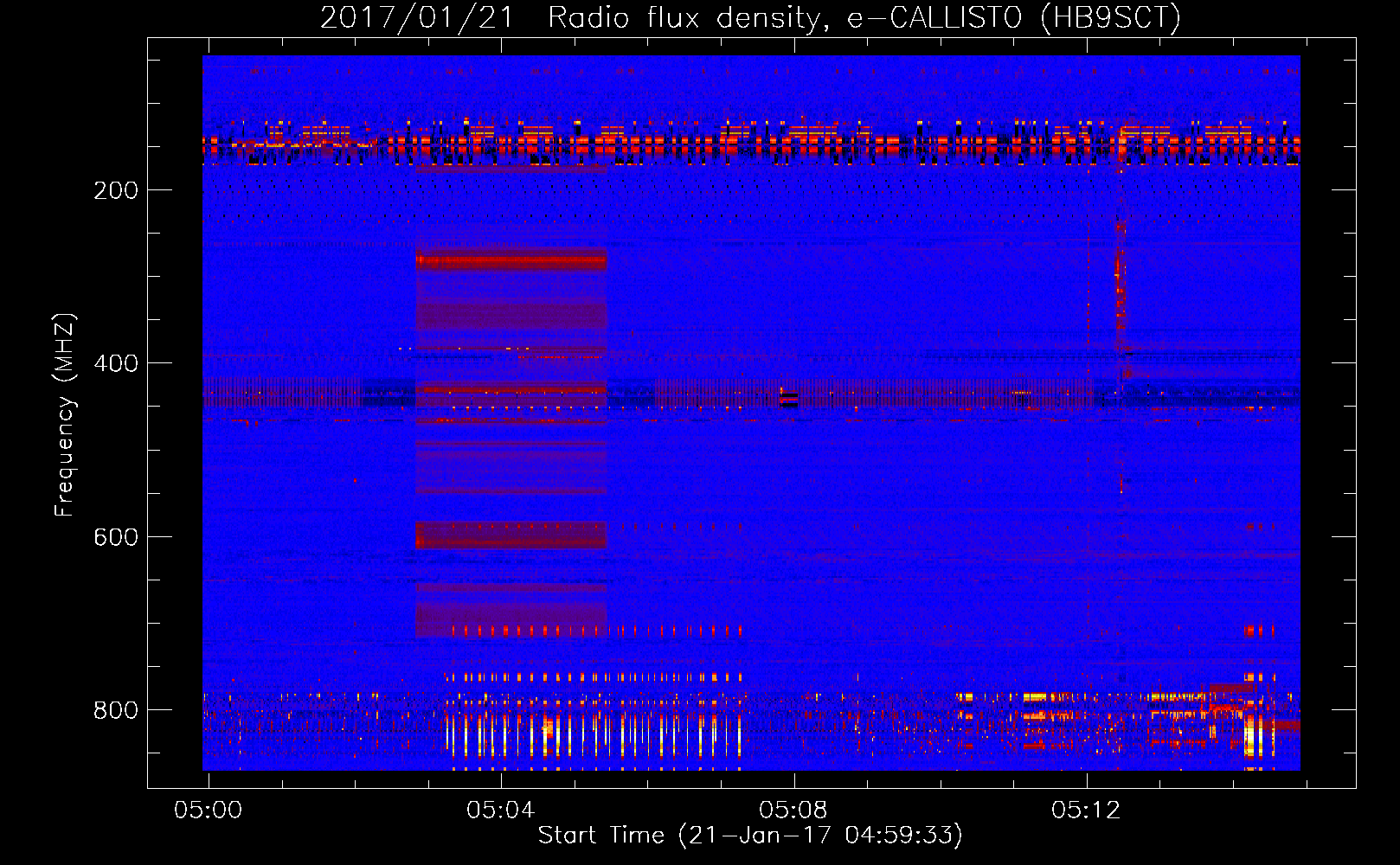Screen dimensions: 1400x865
Task: Click the 'Frequency (MHZ)' axis label
Action: pos(65,415)
